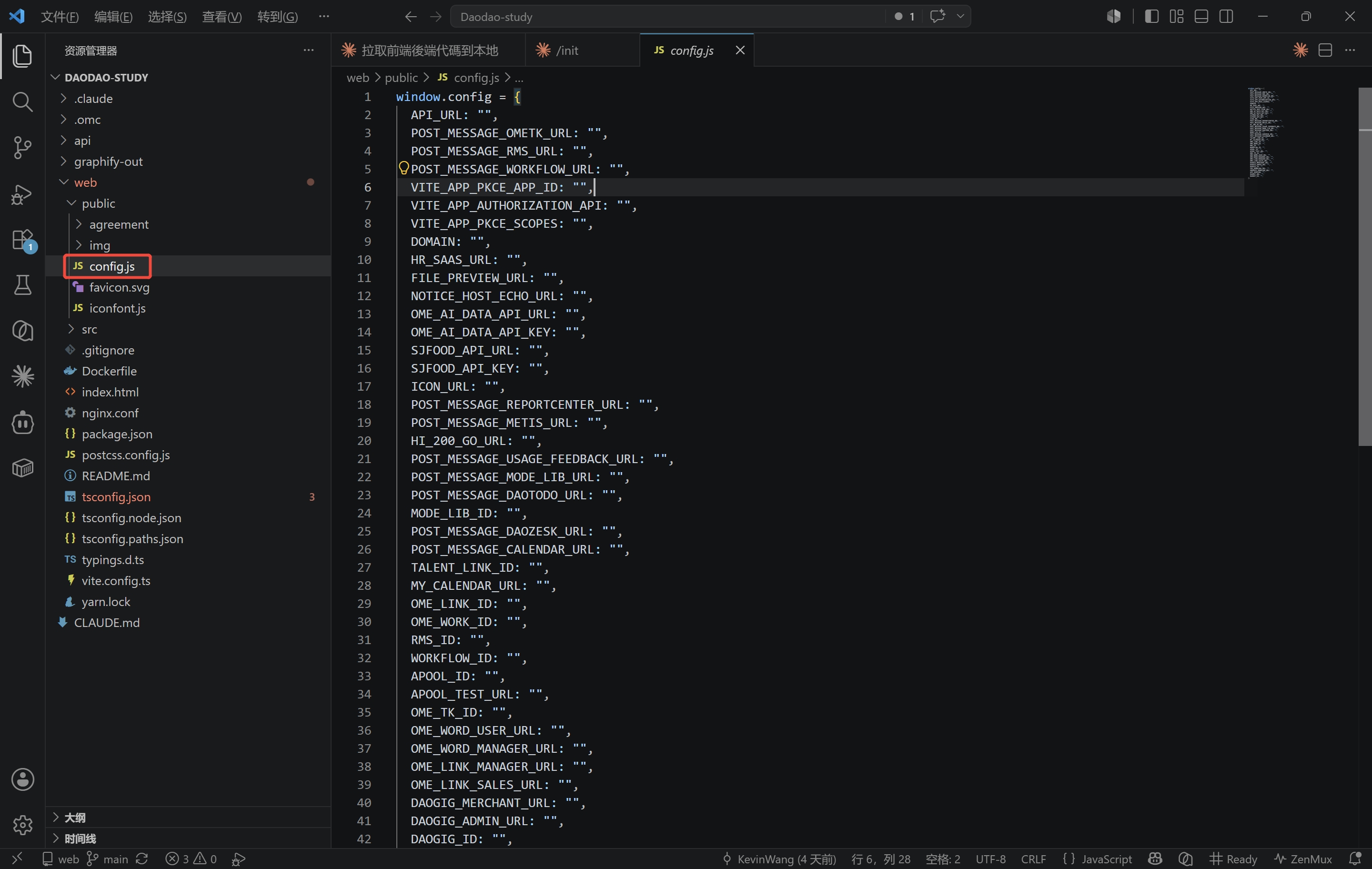1372x869 pixels.
Task: Open the 选择(S) menu
Action: 167,17
